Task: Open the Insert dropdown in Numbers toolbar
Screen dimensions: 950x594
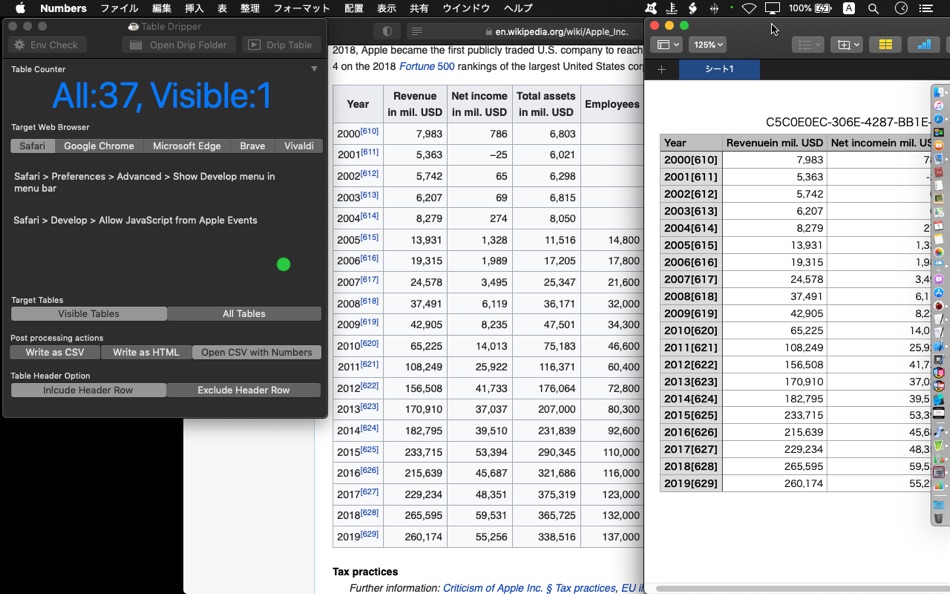Action: coord(847,44)
